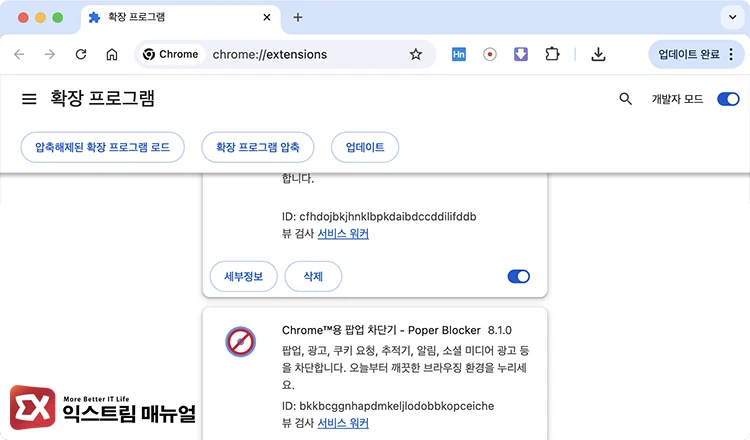Open the extensions puzzle piece menu
Viewport: 750px width, 440px height.
point(552,54)
